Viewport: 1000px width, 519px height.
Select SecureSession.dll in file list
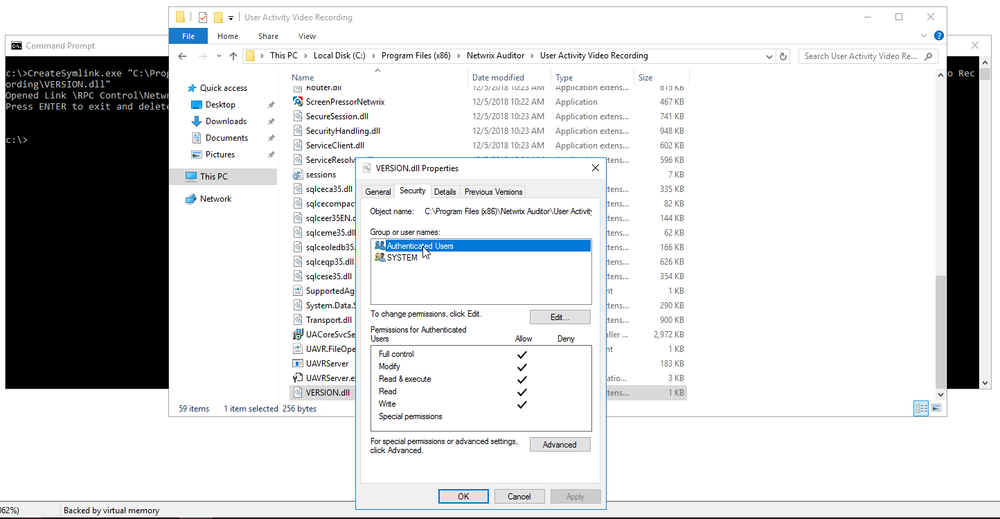(337, 117)
